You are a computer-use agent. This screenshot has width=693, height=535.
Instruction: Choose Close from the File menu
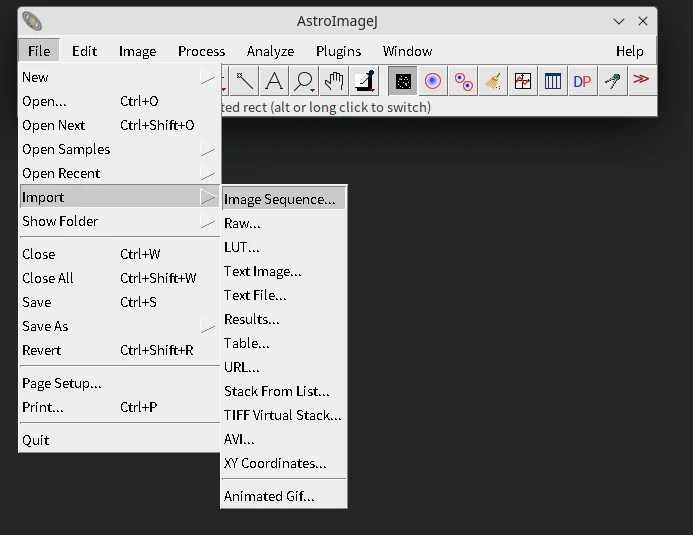tap(119, 254)
